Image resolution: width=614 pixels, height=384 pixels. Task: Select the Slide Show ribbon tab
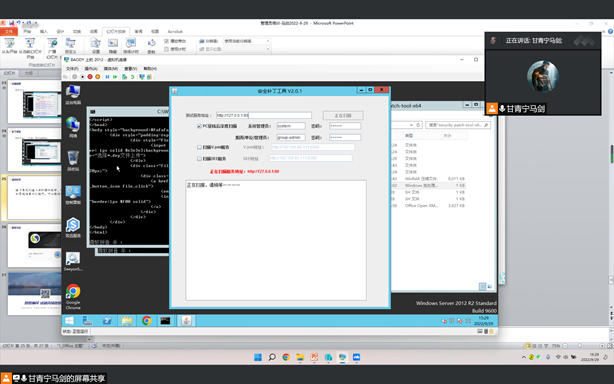click(x=116, y=31)
